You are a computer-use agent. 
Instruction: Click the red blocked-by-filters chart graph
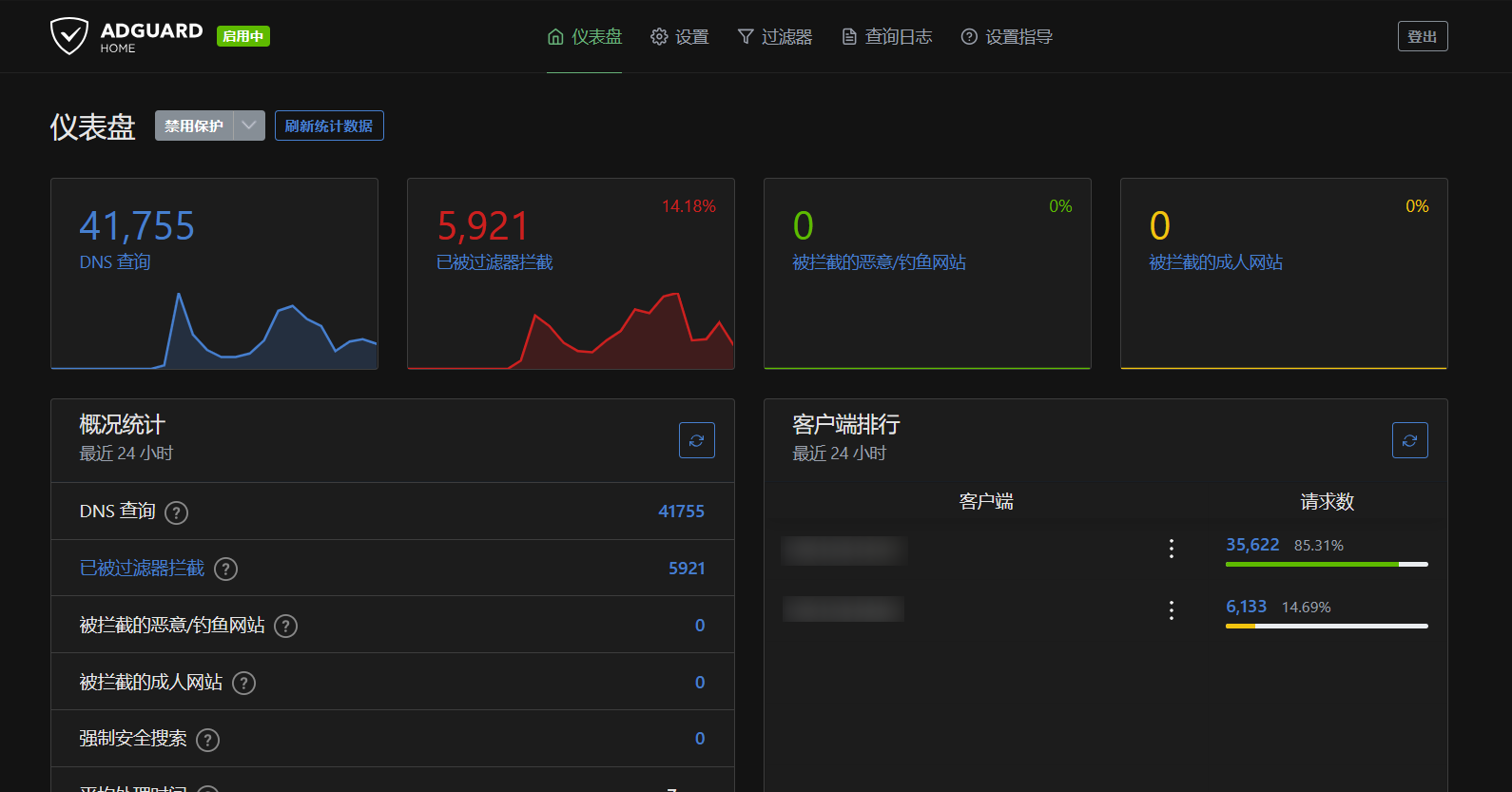pyautogui.click(x=571, y=331)
